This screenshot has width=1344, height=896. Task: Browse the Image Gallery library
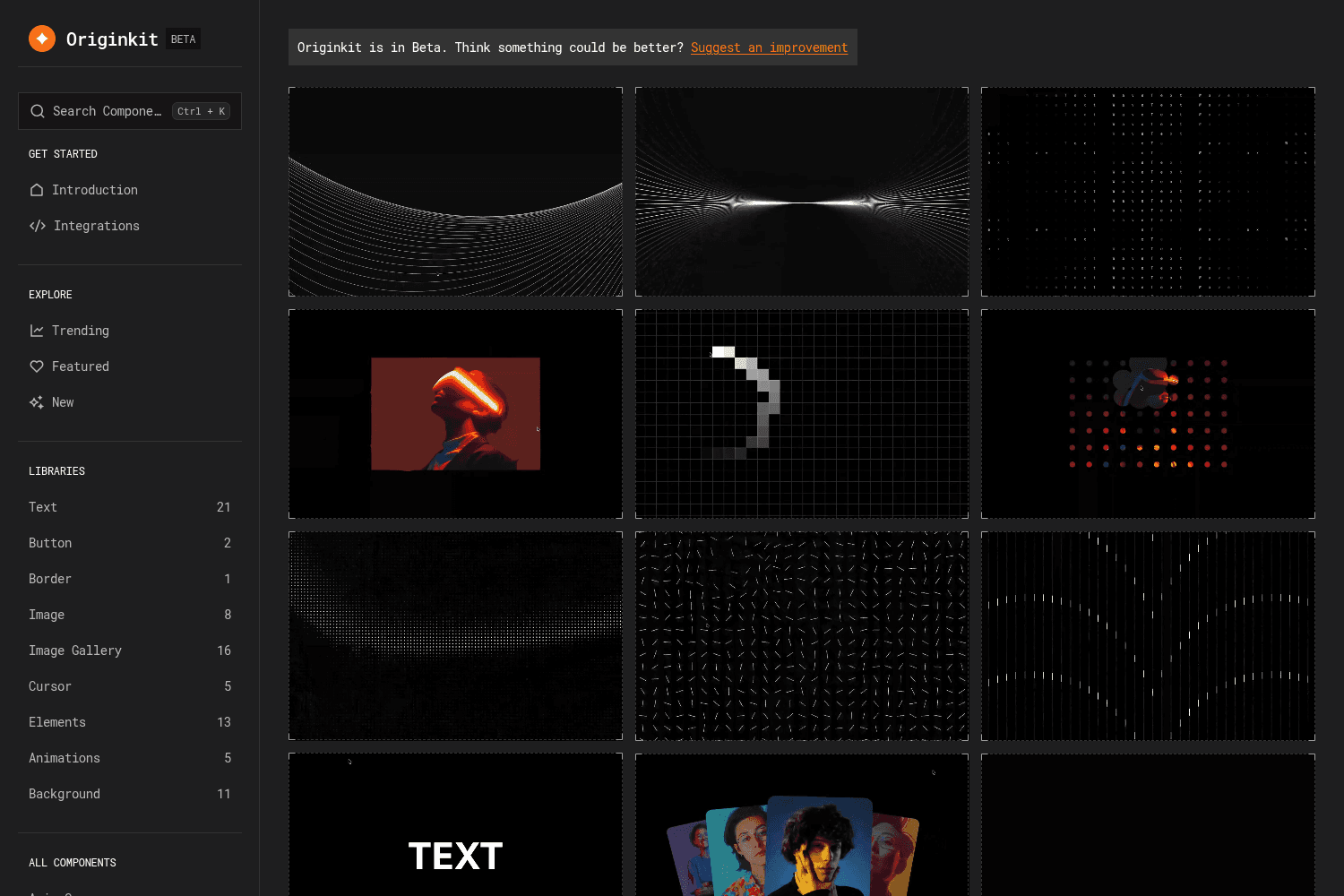(x=130, y=650)
